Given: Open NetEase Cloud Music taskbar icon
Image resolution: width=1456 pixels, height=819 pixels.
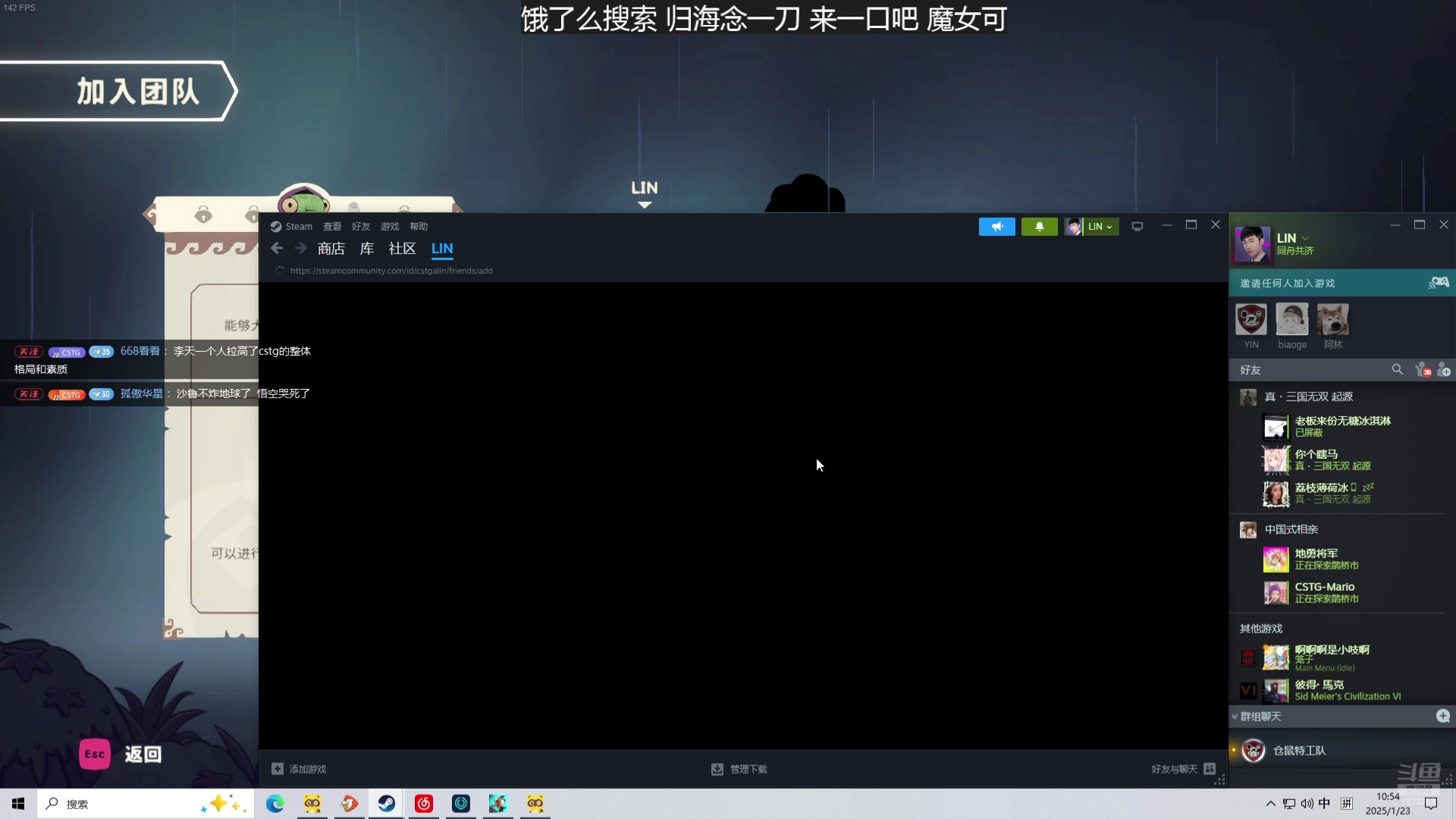Looking at the screenshot, I should coord(424,804).
